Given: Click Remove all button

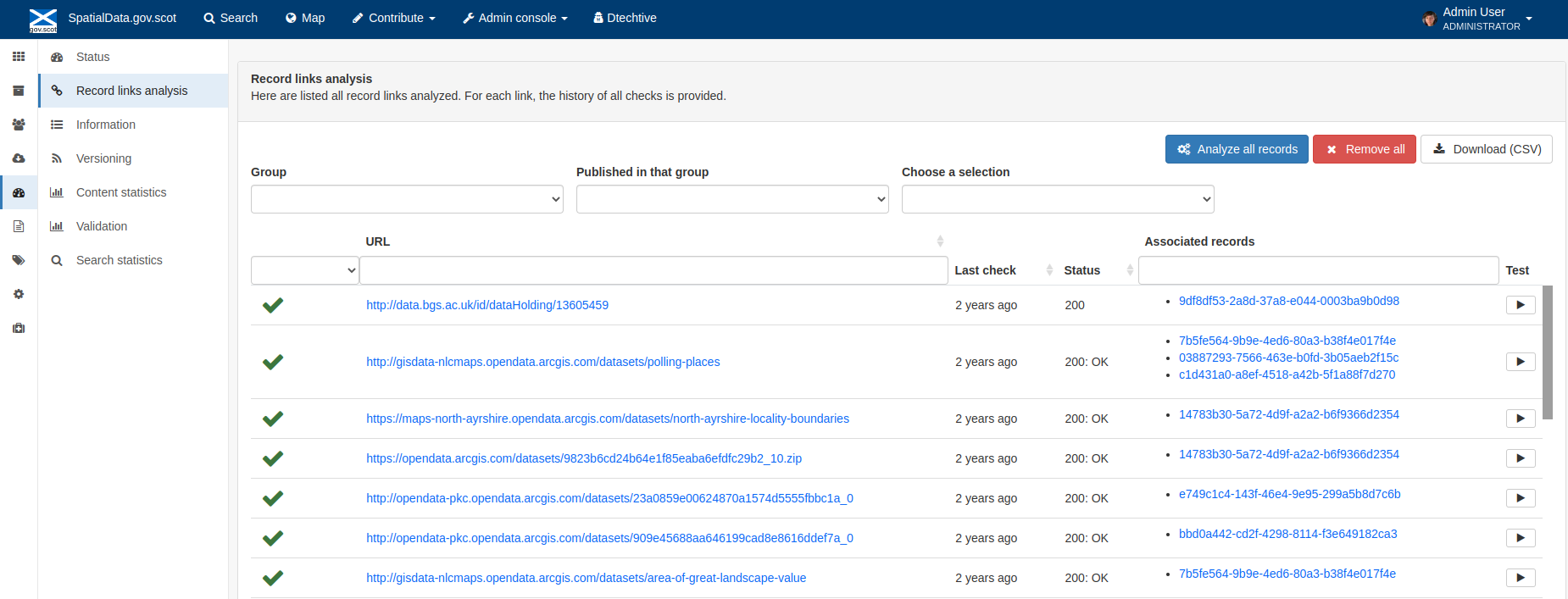Looking at the screenshot, I should click(x=1365, y=149).
